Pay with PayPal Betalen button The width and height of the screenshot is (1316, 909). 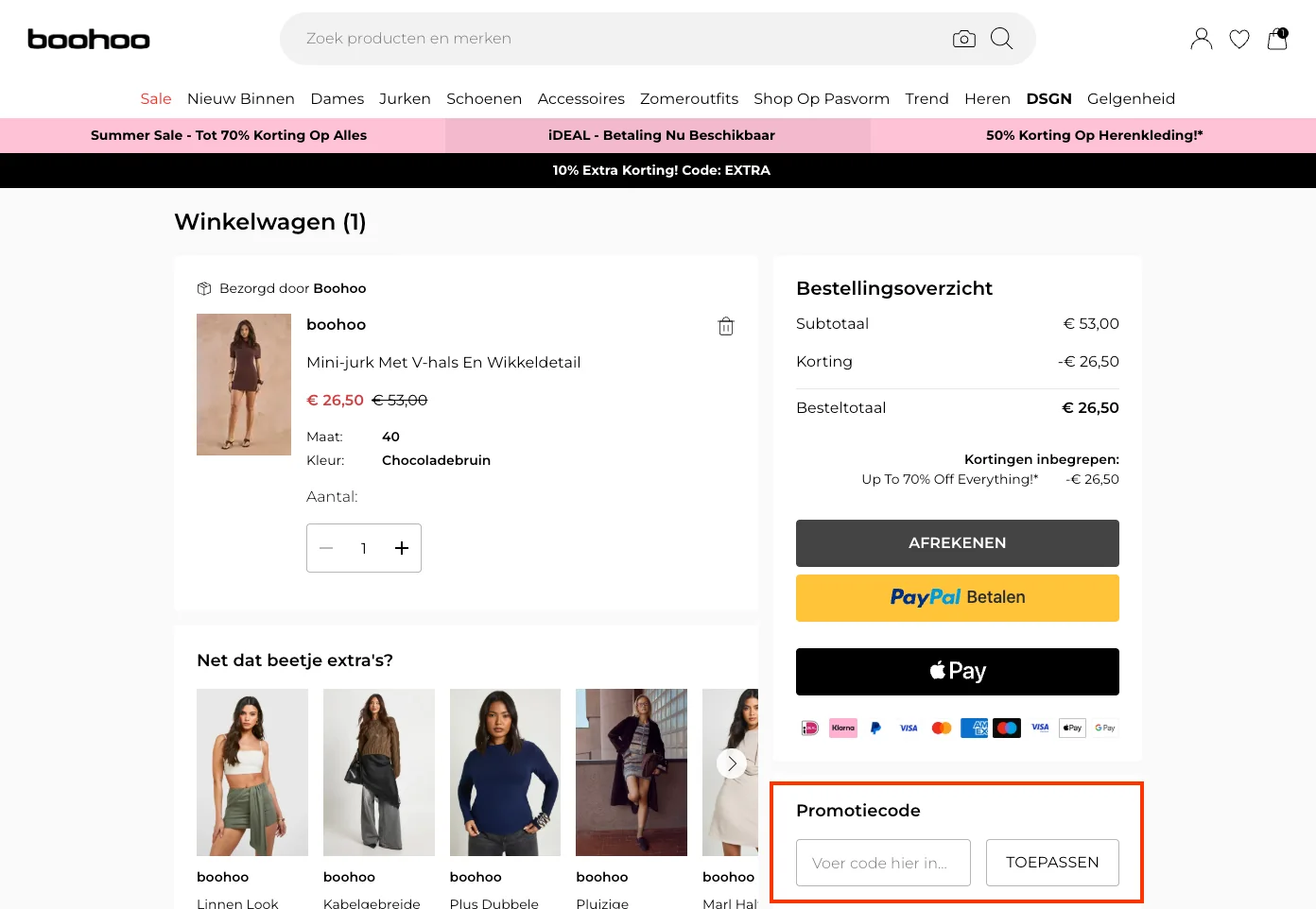(958, 598)
